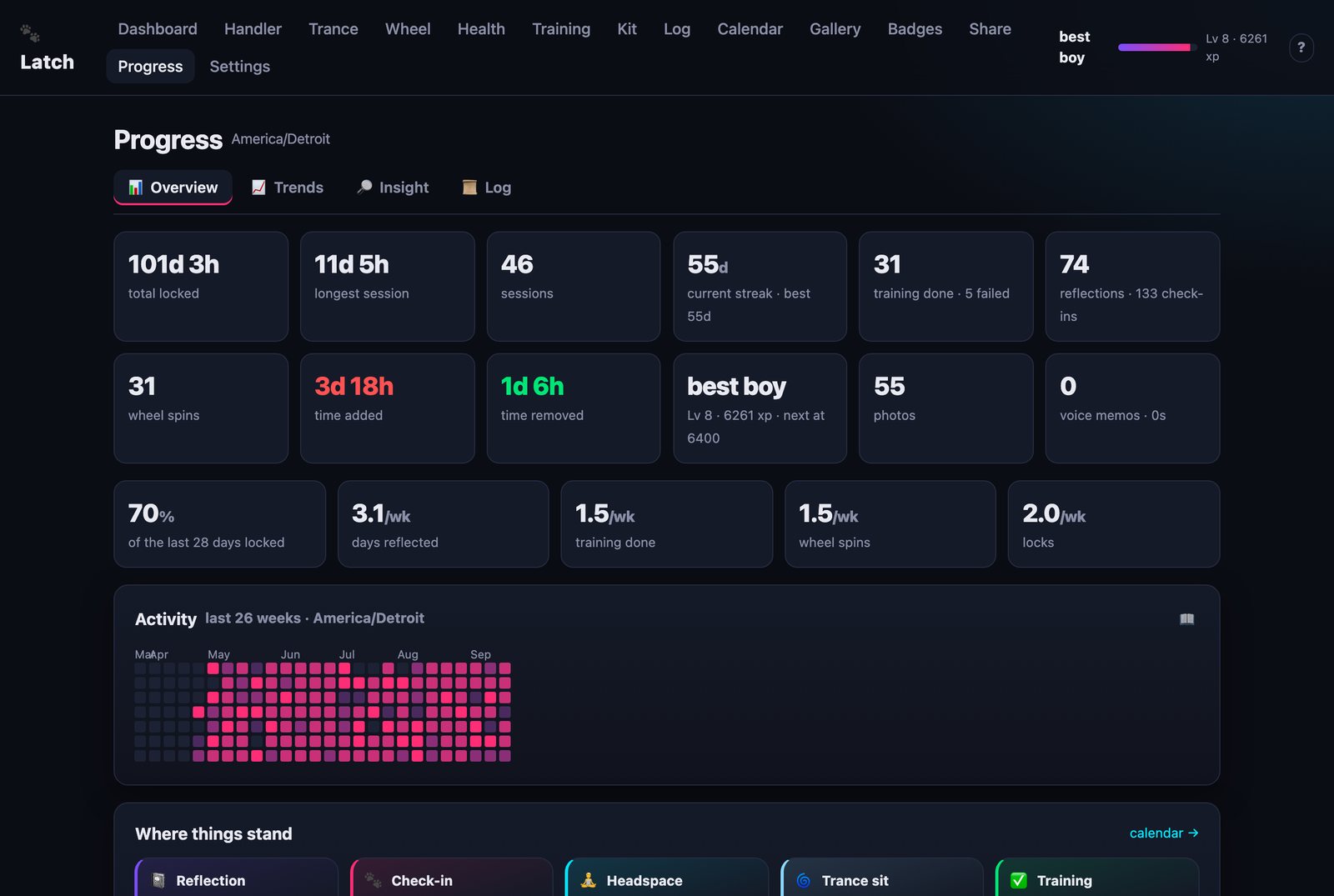Click the book icon in Activity panel

pyautogui.click(x=1186, y=618)
